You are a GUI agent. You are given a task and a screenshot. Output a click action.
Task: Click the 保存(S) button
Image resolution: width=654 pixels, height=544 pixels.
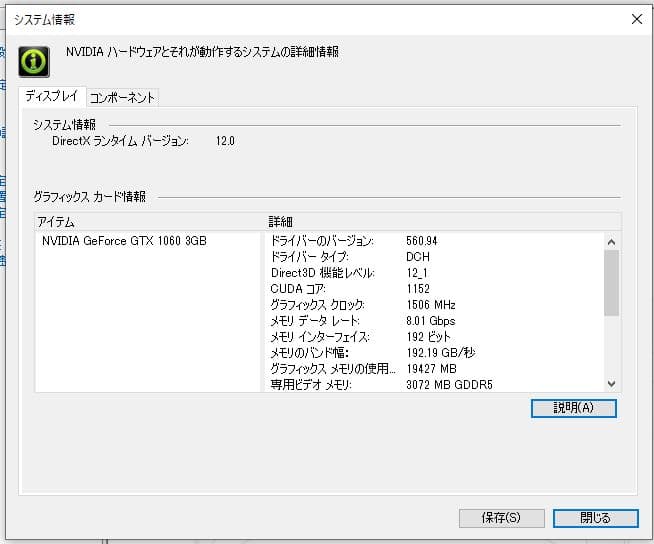[x=501, y=518]
